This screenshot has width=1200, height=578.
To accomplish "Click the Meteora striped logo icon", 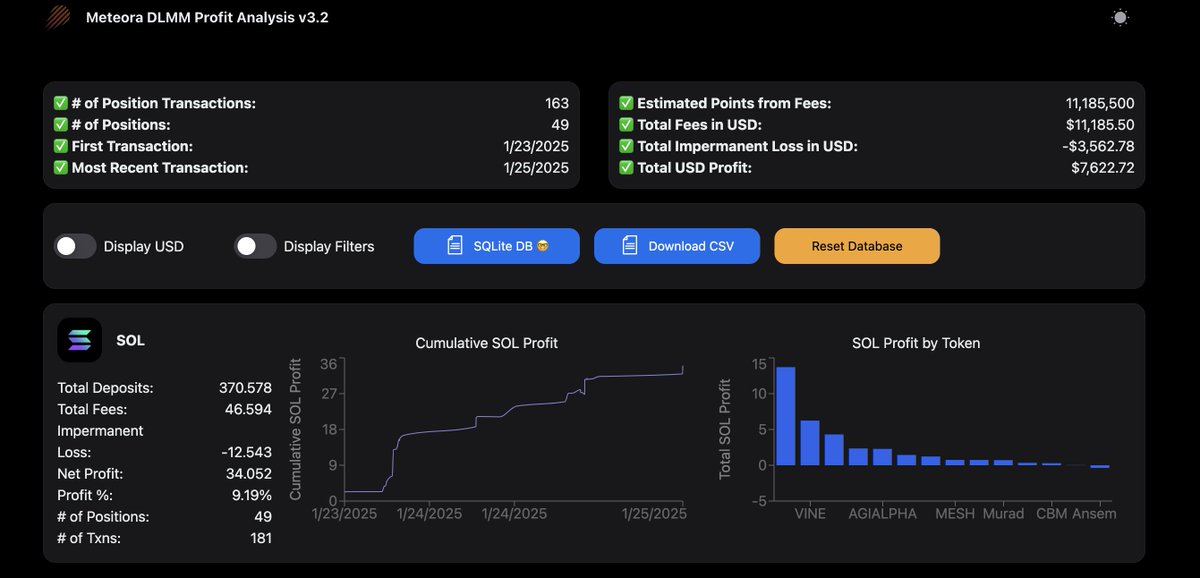I will pos(61,17).
